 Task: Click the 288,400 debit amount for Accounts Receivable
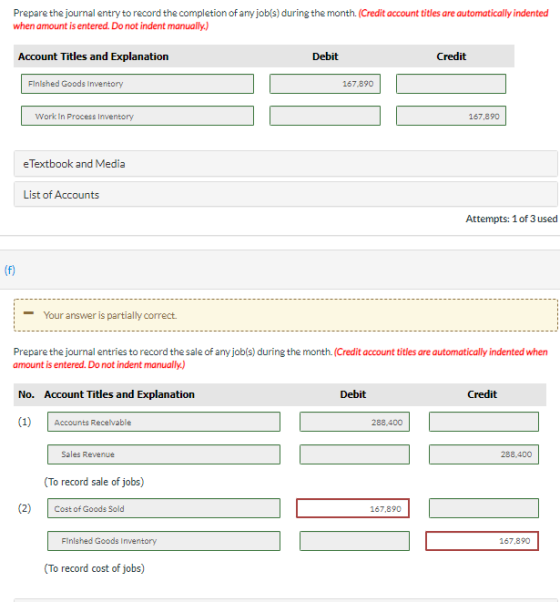354,422
